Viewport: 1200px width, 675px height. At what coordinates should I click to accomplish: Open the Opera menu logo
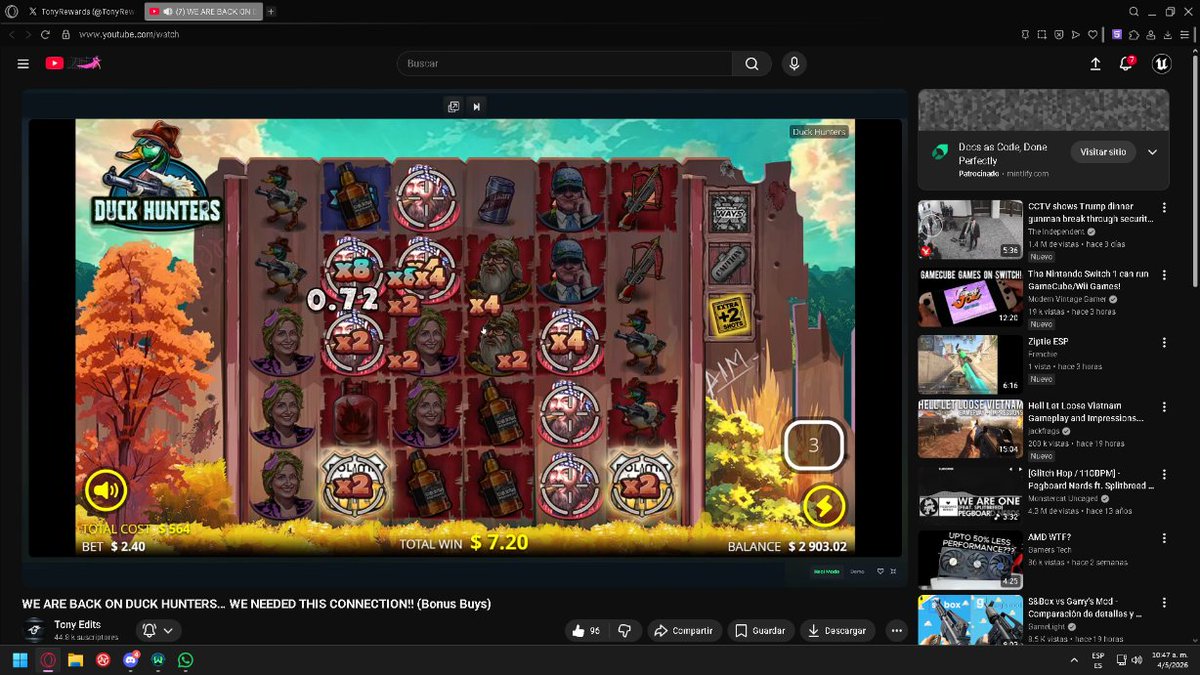12,11
